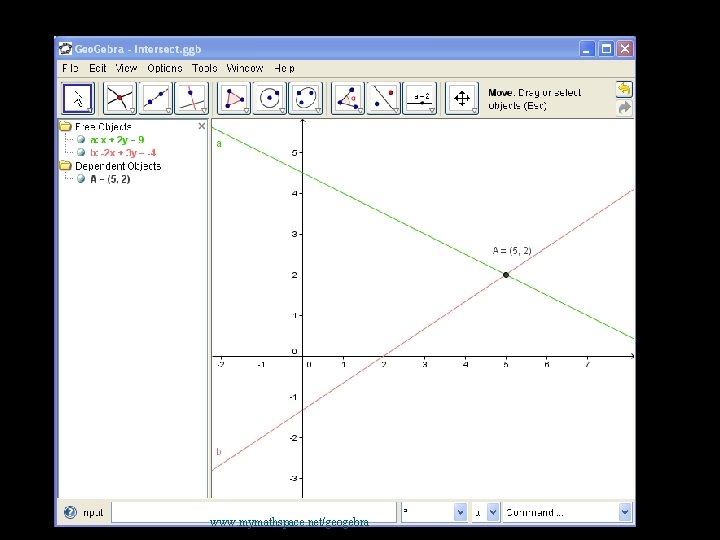The image size is (720, 540).
Task: Click inside the Input text field
Action: (254, 512)
